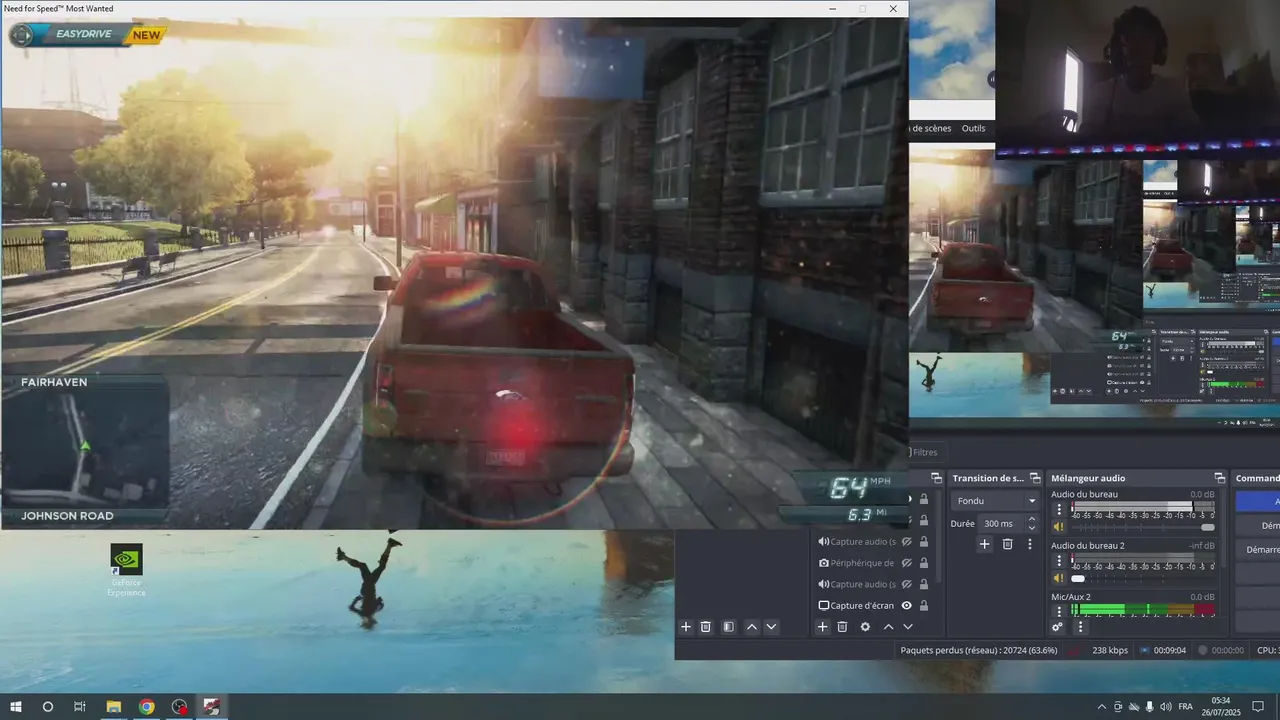This screenshot has width=1280, height=720.
Task: Undock the Sources panel
Action: click(936, 478)
